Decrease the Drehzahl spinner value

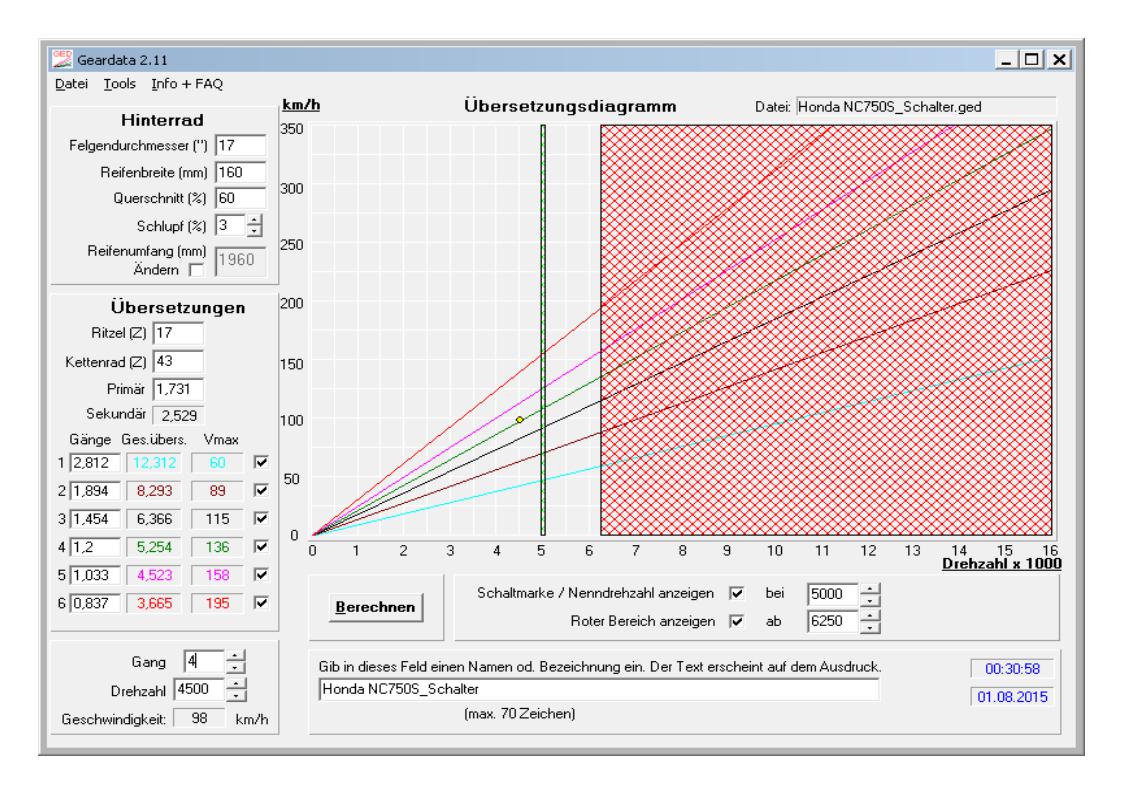[235, 694]
